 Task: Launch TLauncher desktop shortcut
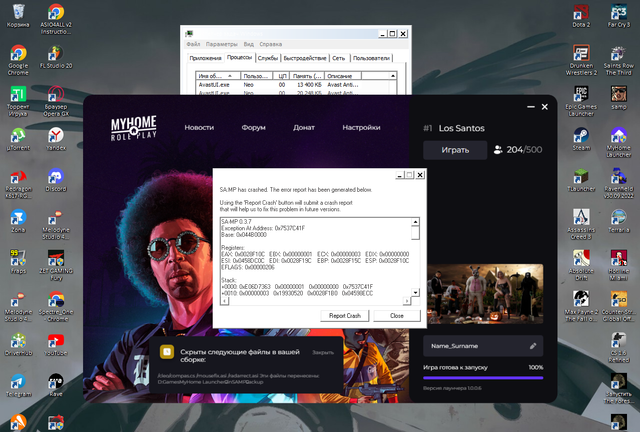(x=581, y=180)
